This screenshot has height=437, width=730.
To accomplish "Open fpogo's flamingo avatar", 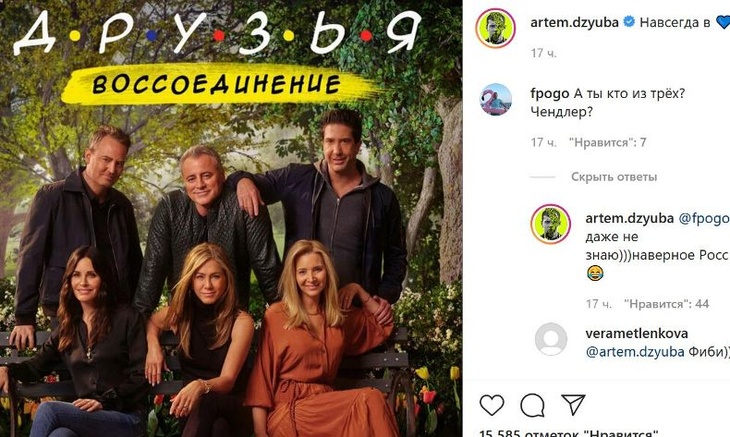I will click(496, 100).
